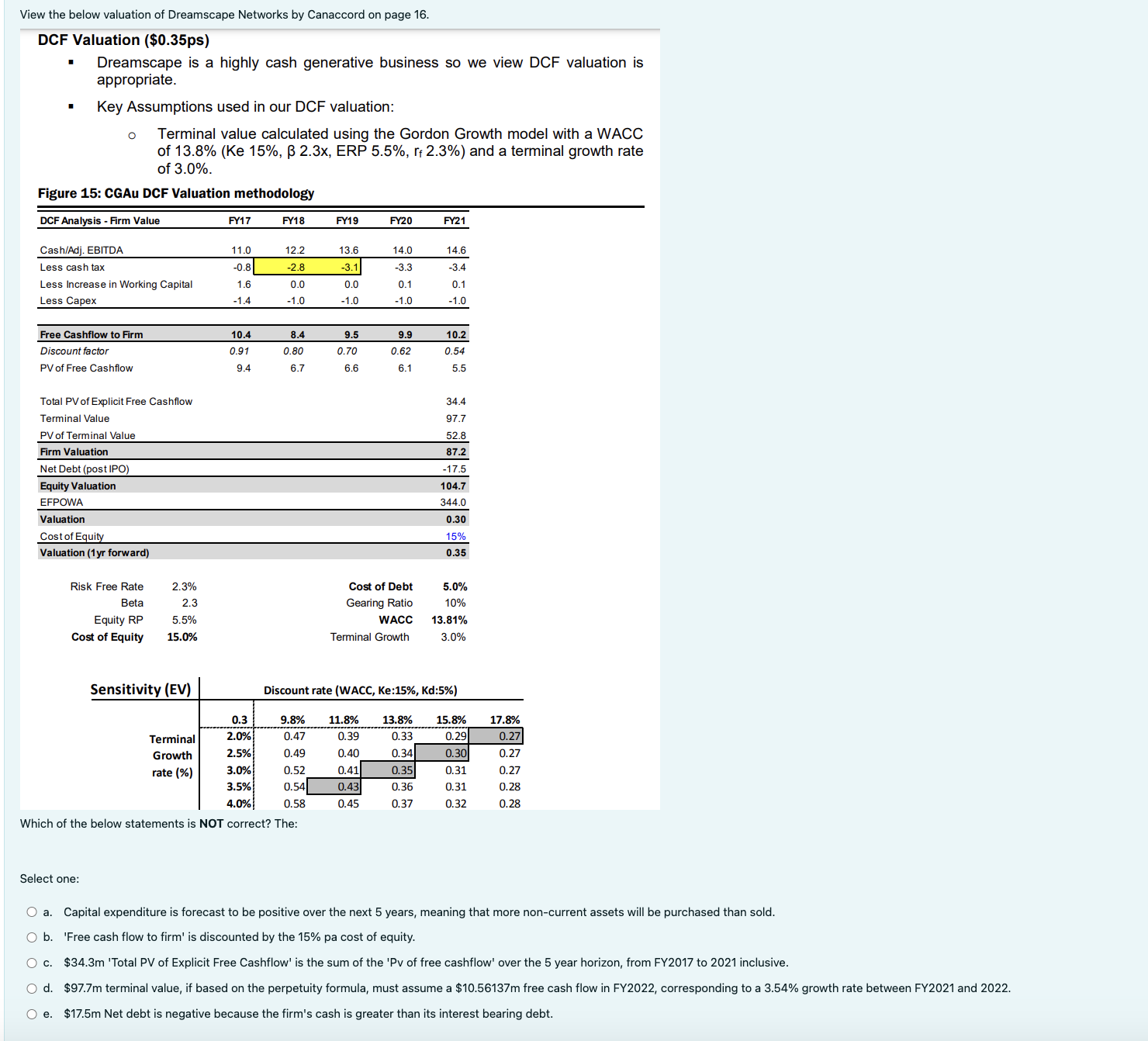Select option b regarding 15% cost of equity
The width and height of the screenshot is (1148, 1041).
31,937
